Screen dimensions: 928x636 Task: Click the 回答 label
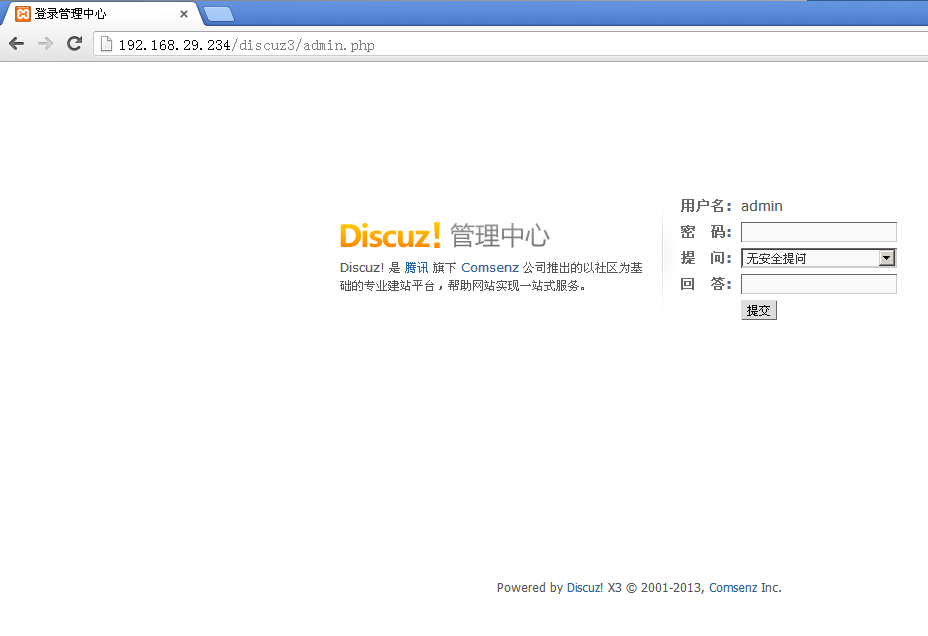point(706,284)
